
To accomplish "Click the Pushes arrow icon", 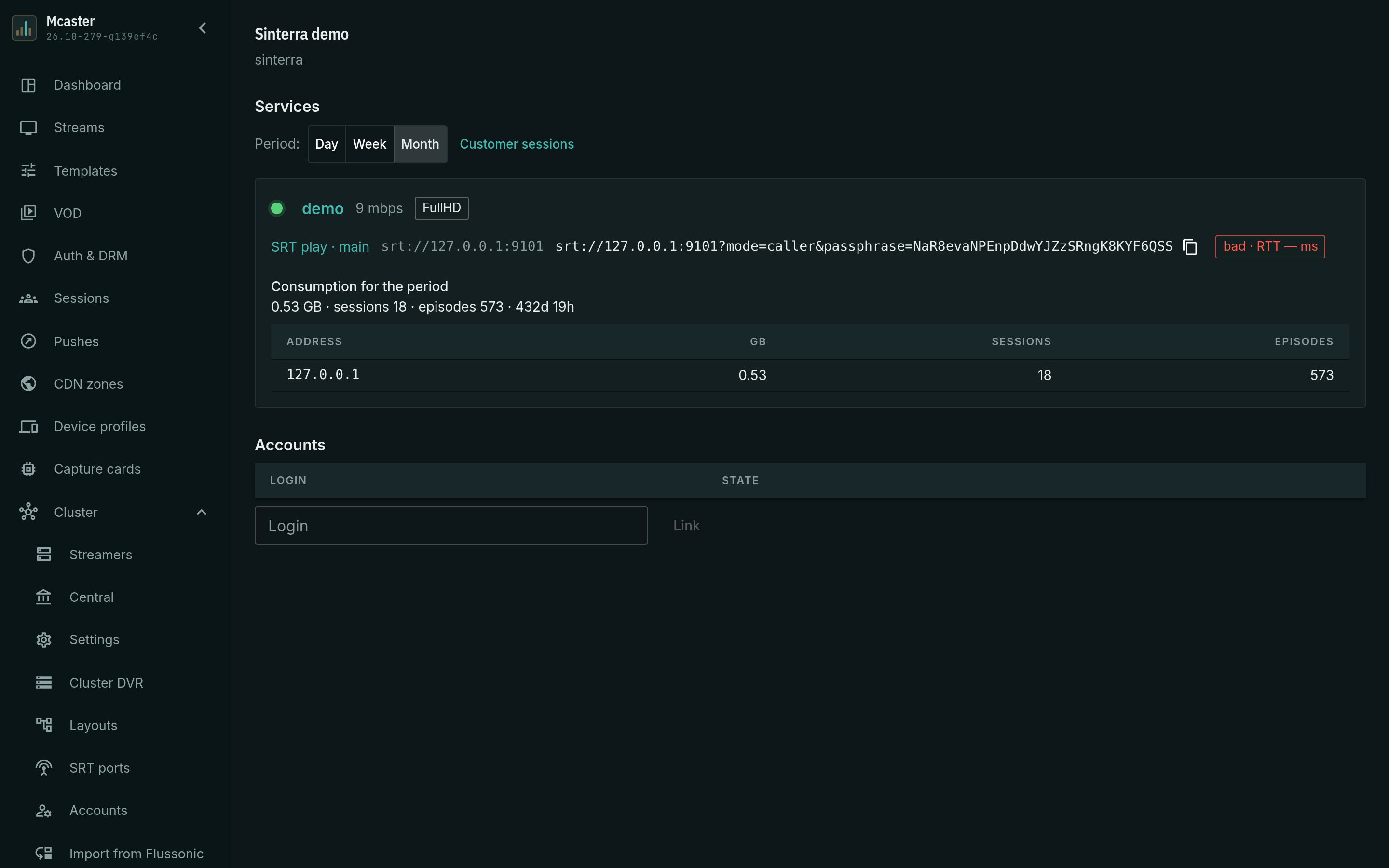I will coord(28,341).
